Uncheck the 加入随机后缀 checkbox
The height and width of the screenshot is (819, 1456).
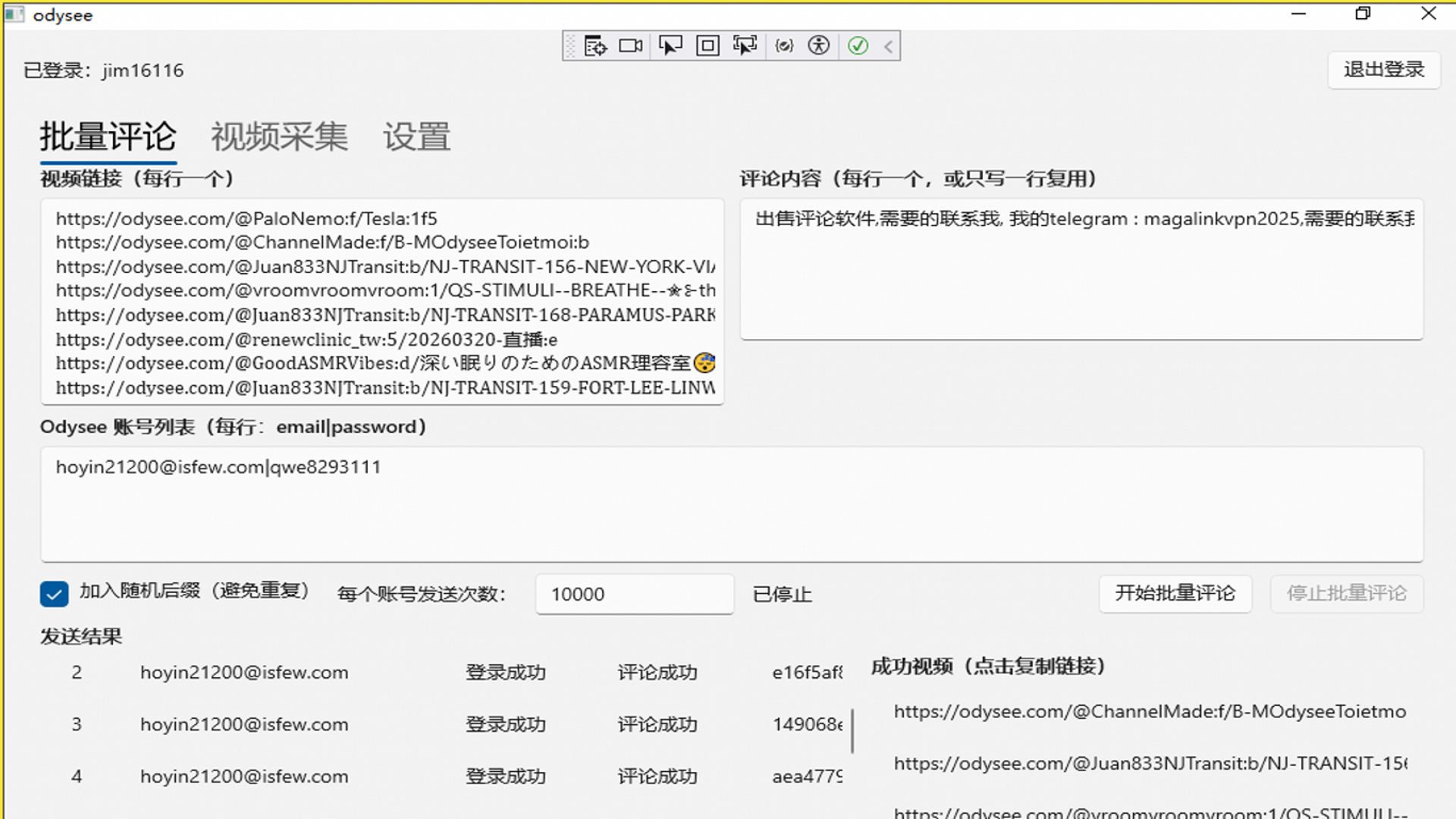click(x=54, y=594)
